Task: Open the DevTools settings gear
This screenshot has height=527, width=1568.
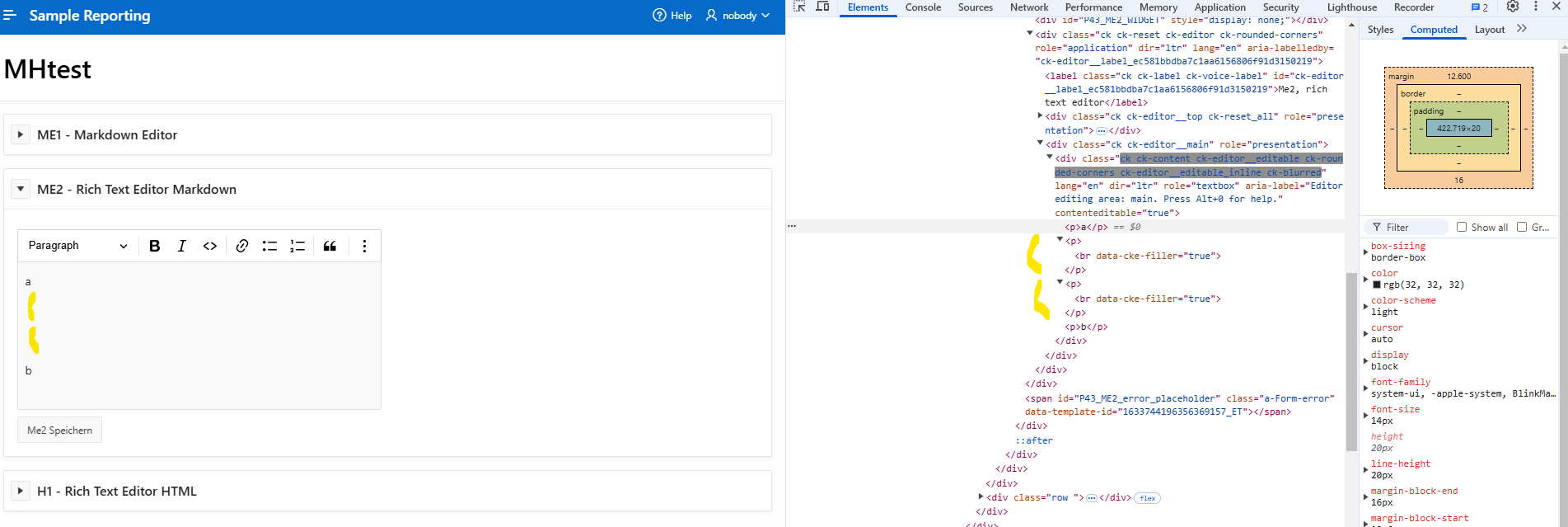Action: tap(1513, 7)
